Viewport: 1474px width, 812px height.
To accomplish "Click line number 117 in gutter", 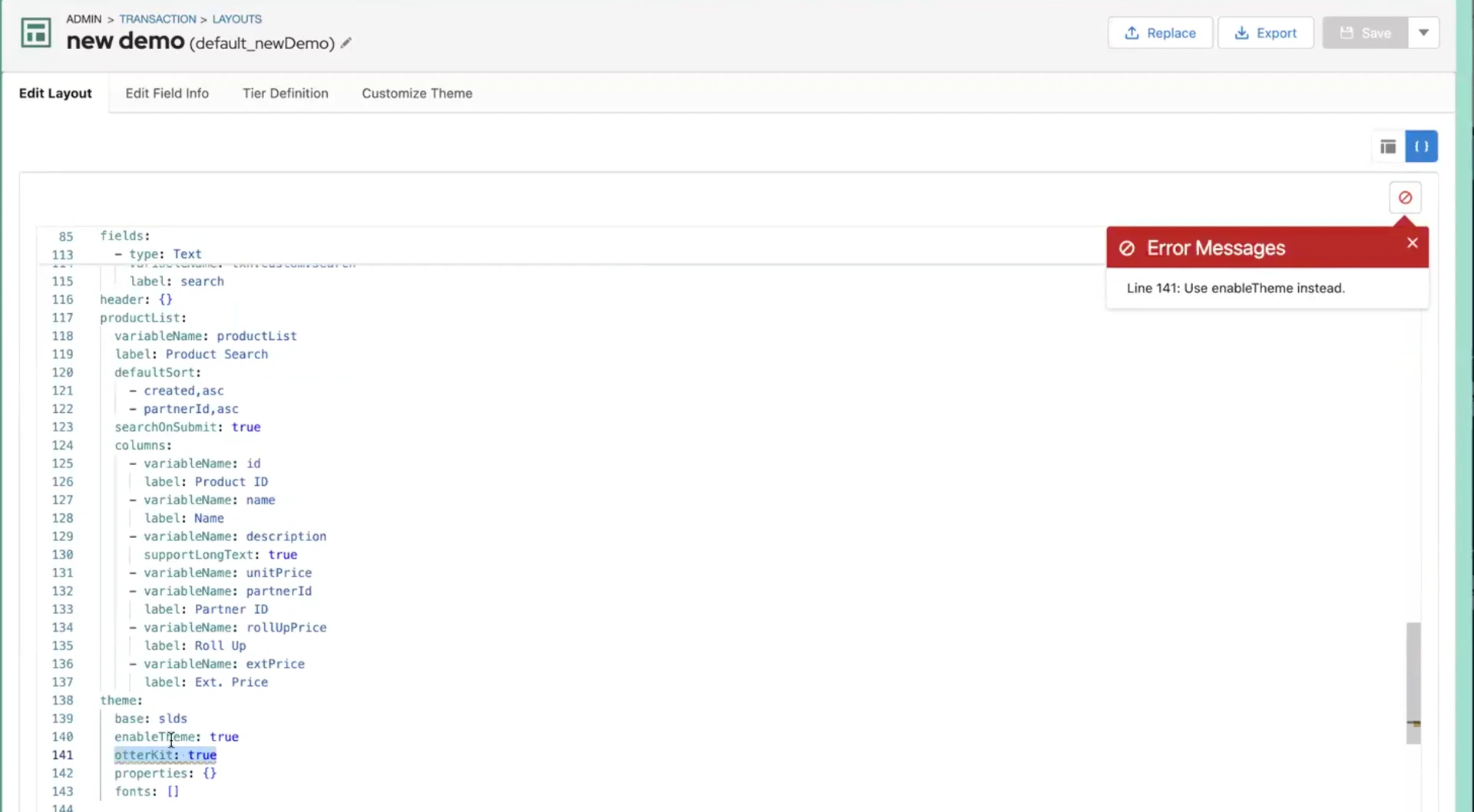I will pyautogui.click(x=62, y=318).
